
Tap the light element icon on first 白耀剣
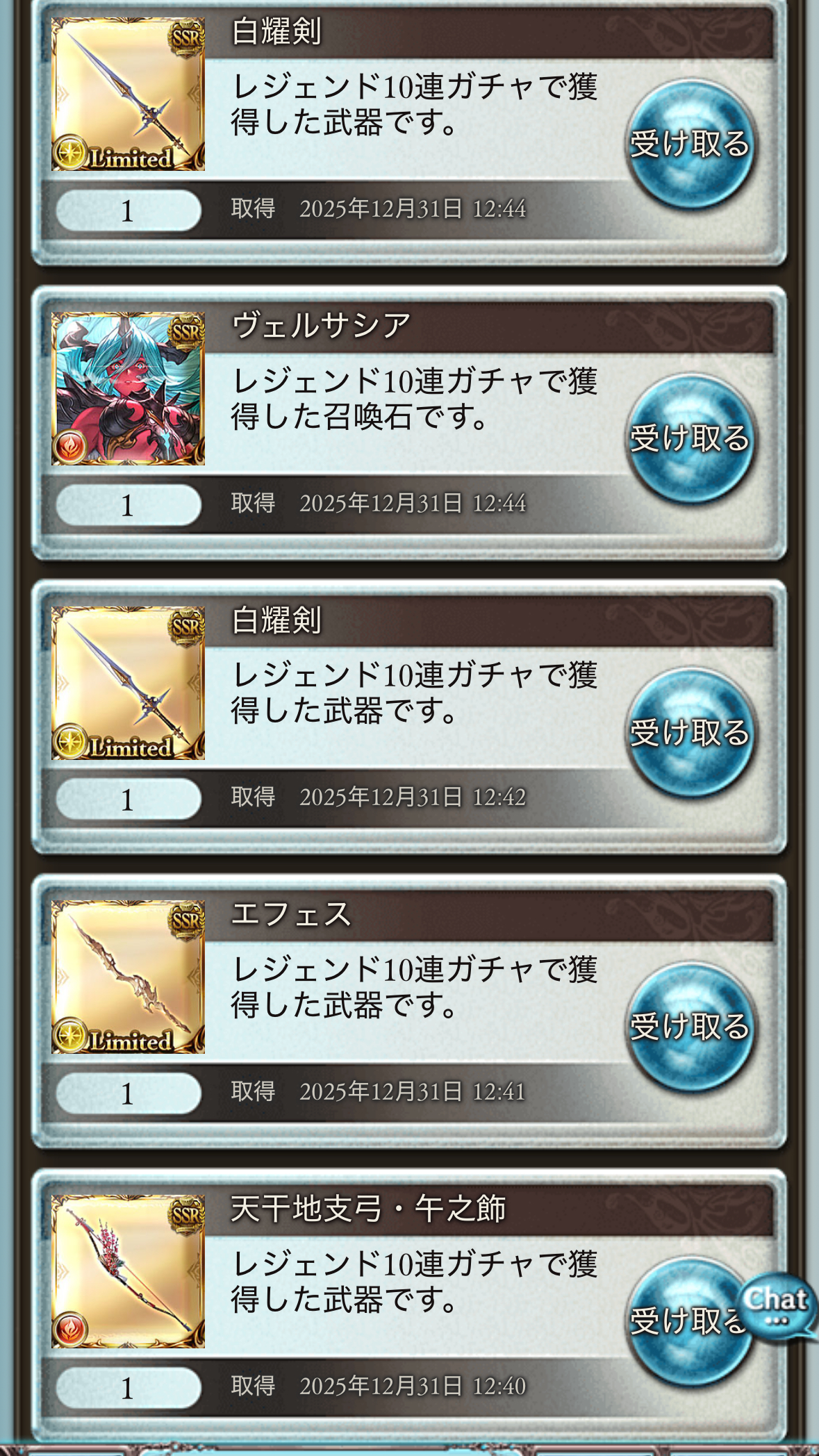(x=70, y=153)
